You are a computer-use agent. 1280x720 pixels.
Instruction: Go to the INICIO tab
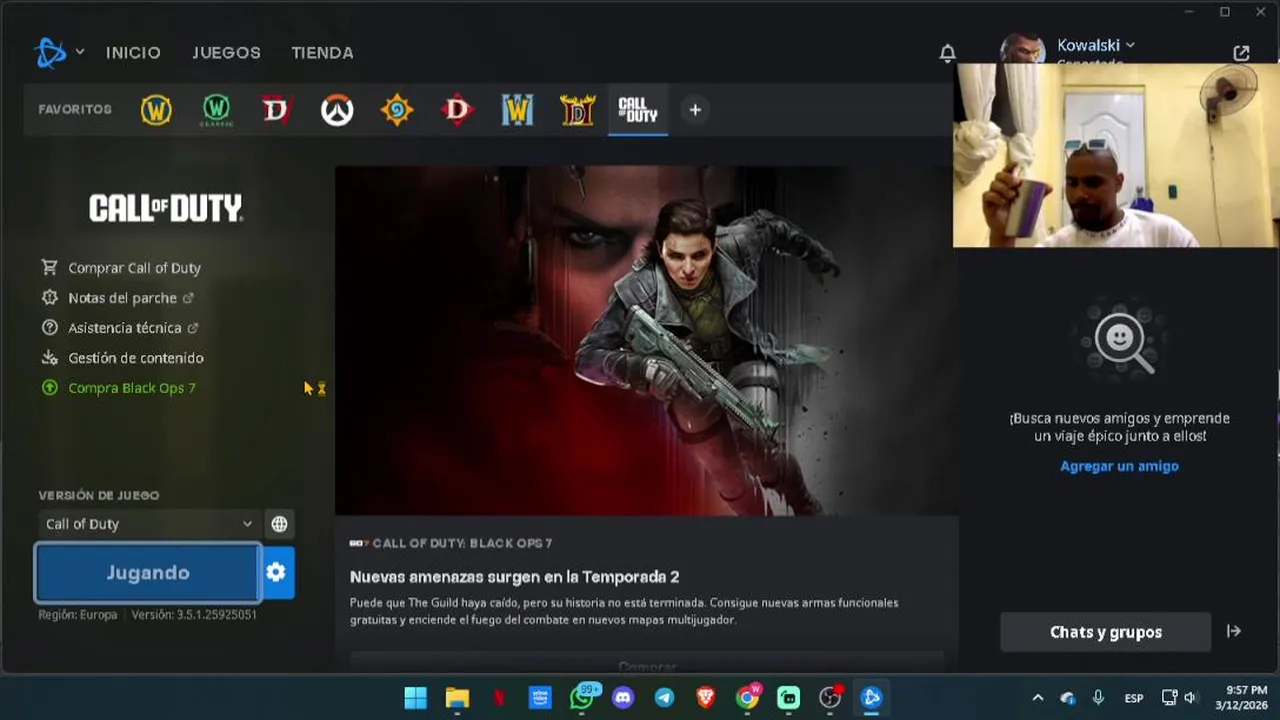[133, 52]
